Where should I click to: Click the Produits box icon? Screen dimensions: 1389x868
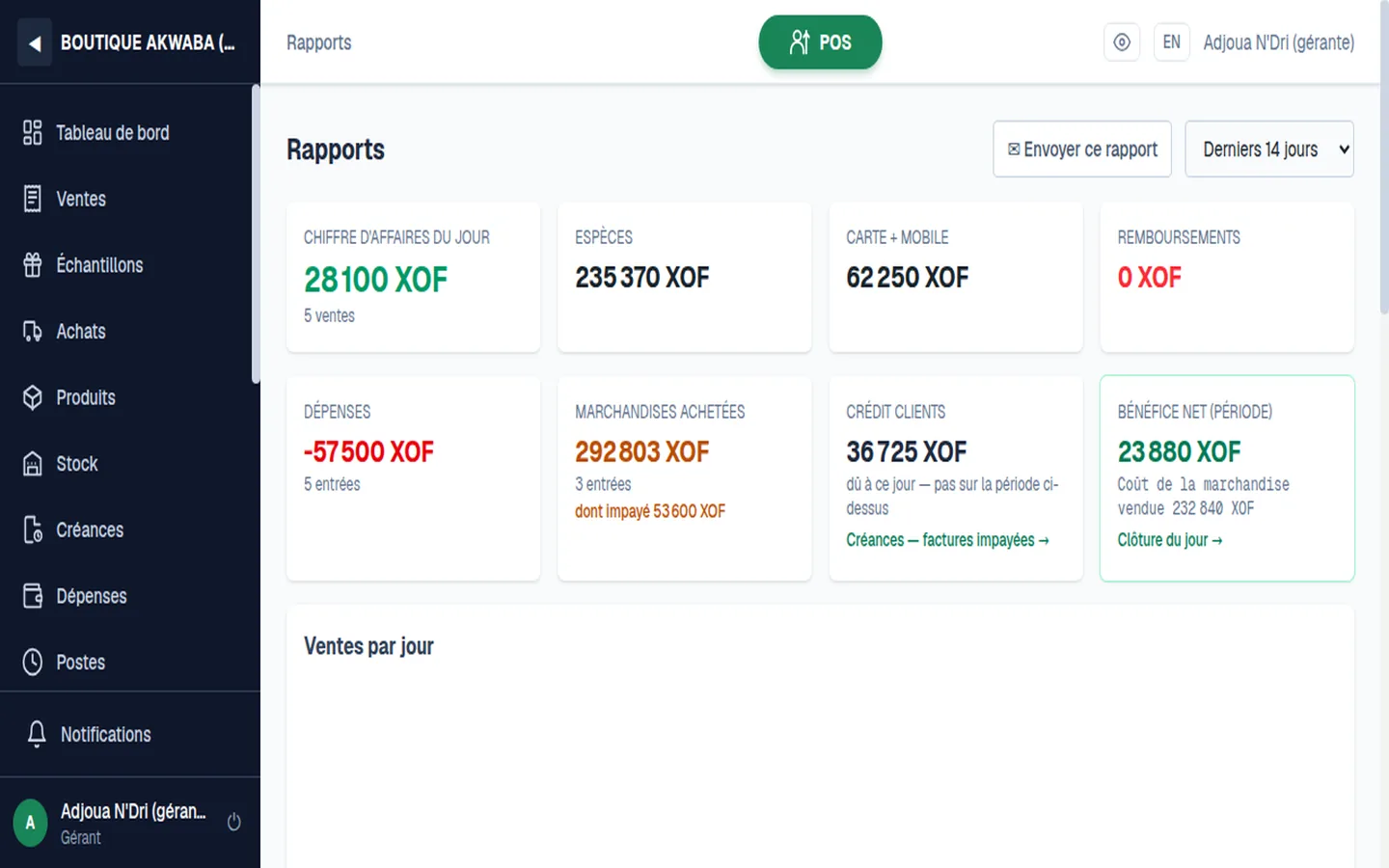(x=33, y=397)
